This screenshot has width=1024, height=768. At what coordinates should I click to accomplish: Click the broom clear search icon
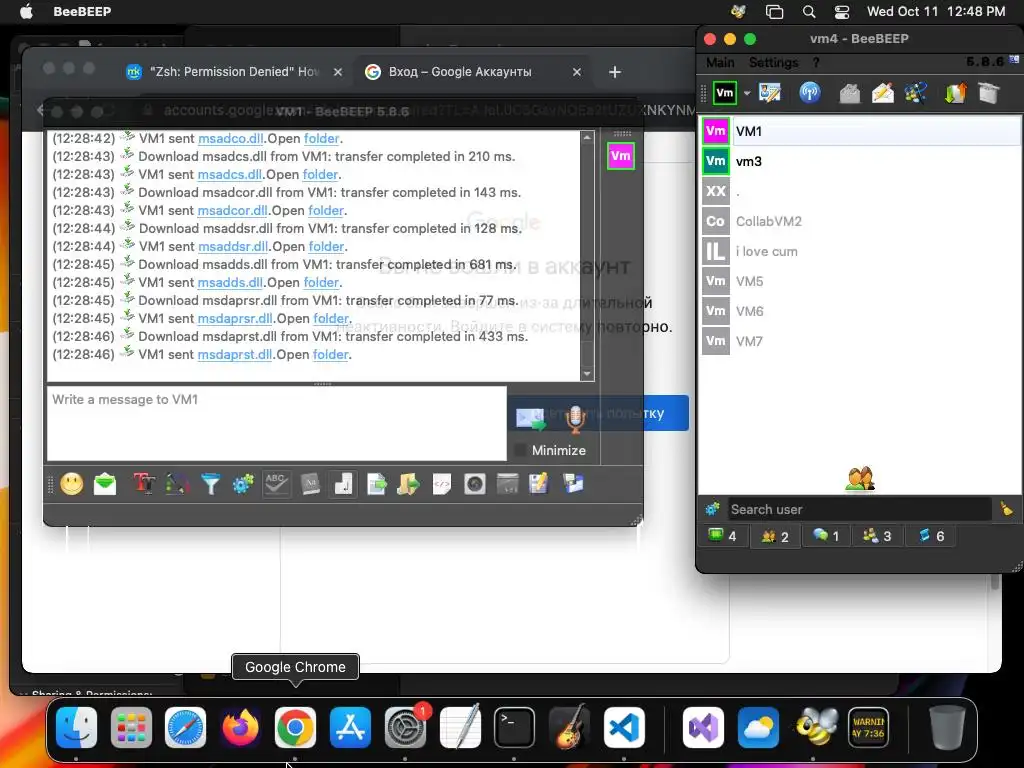coord(1006,509)
